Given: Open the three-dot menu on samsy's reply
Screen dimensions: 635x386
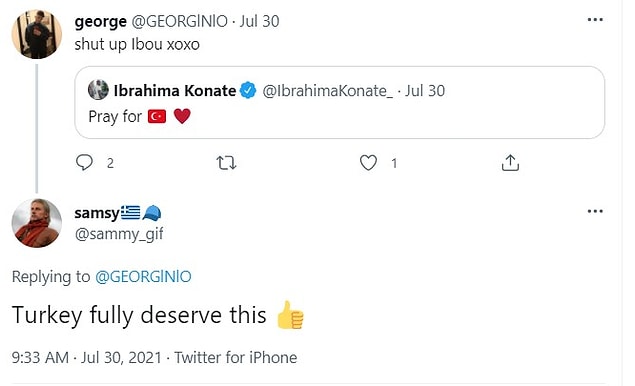Looking at the screenshot, I should pyautogui.click(x=595, y=211).
